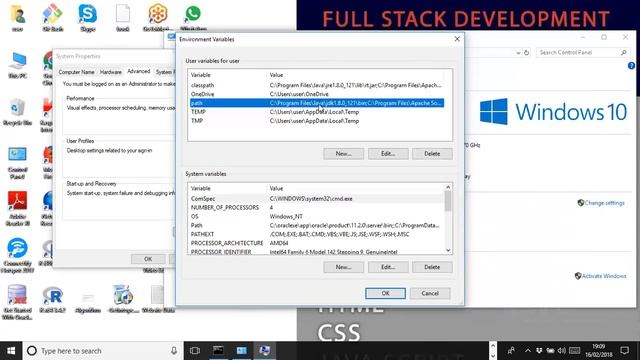Image resolution: width=640 pixels, height=360 pixels.
Task: Open the People icon in the taskbar
Action: (x=511, y=351)
